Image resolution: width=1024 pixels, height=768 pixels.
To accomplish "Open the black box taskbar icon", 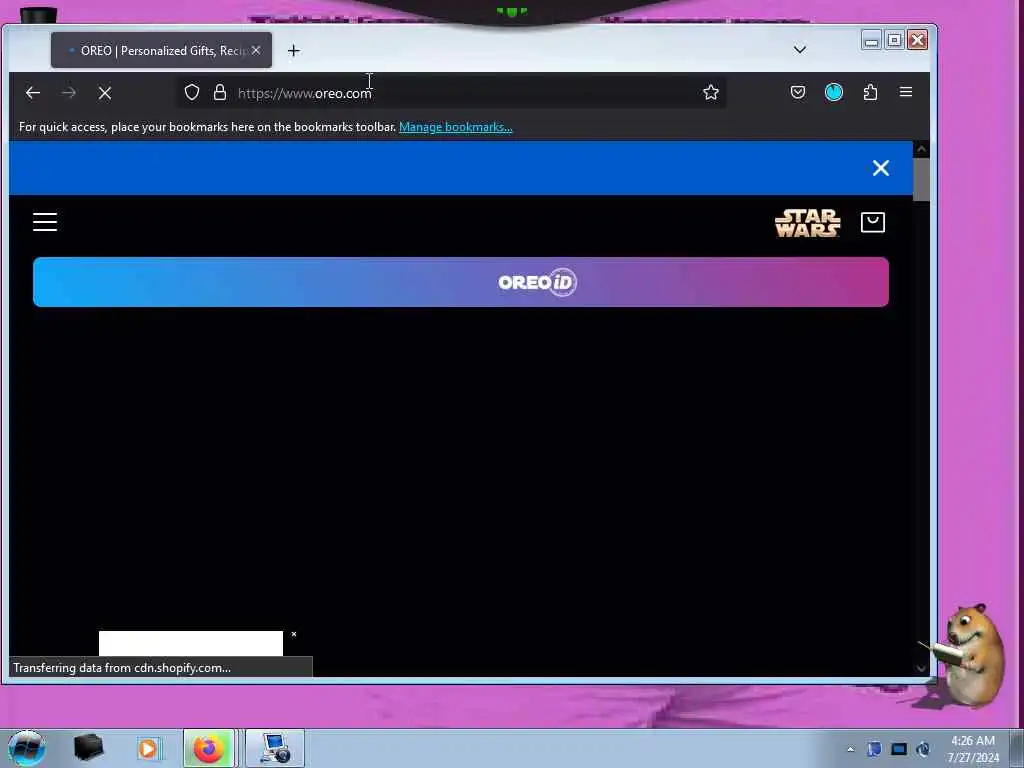I will [x=89, y=748].
